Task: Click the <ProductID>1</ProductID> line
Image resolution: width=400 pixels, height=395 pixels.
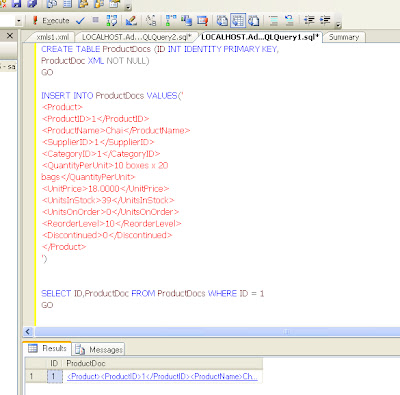Action: [x=95, y=119]
